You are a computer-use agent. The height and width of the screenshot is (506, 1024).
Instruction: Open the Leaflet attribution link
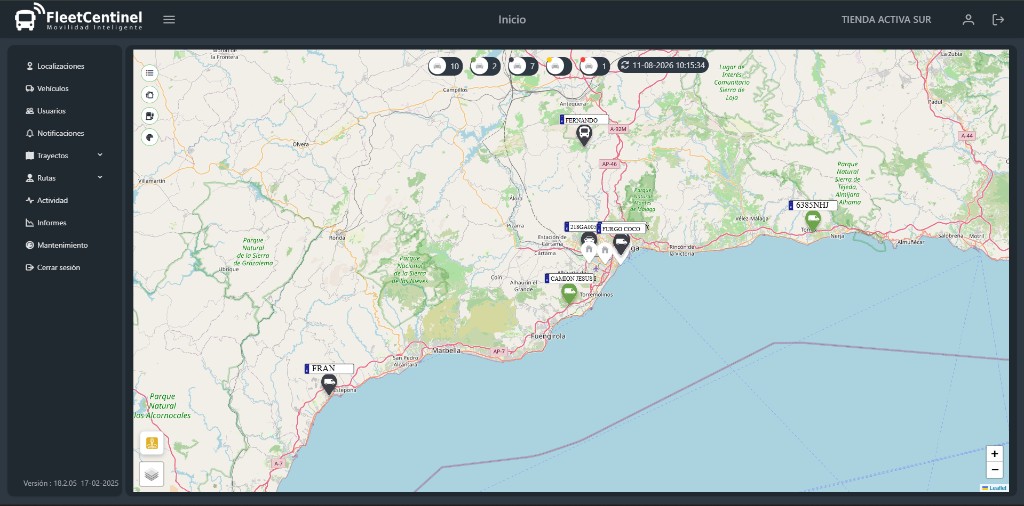click(997, 488)
